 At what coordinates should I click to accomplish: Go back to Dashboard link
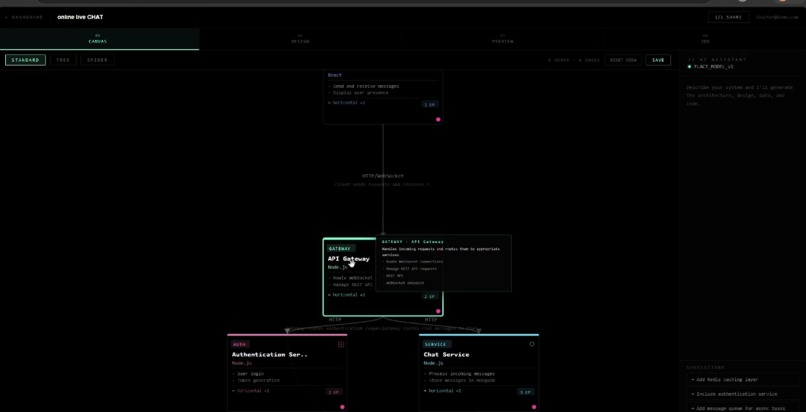[x=24, y=17]
